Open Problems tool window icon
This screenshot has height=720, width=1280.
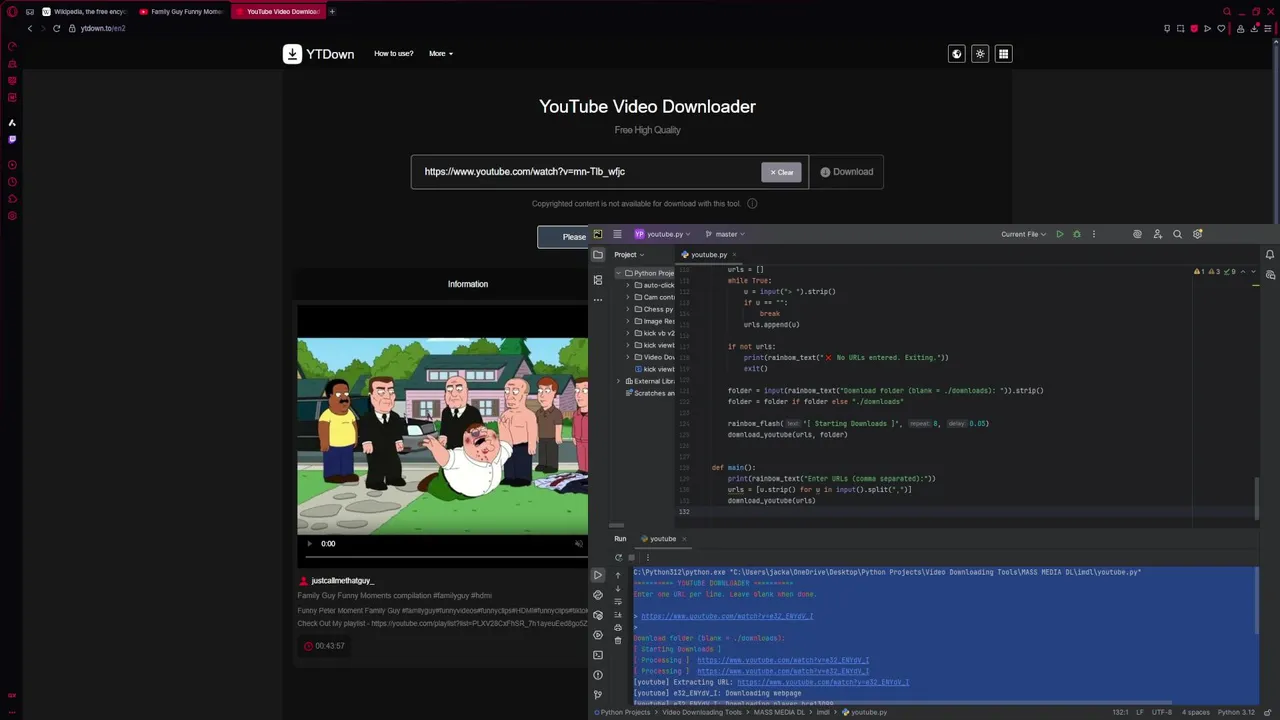[598, 675]
